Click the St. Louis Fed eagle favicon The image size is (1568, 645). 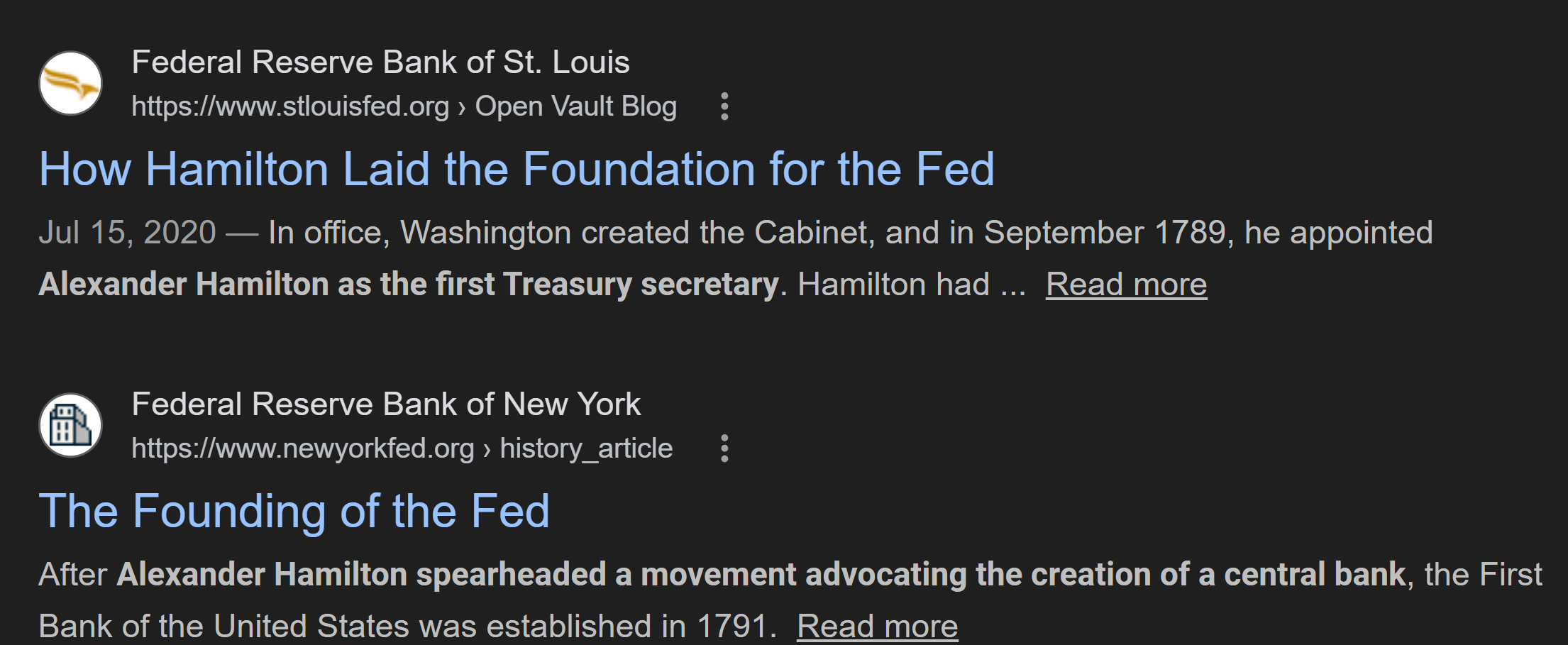[x=70, y=83]
